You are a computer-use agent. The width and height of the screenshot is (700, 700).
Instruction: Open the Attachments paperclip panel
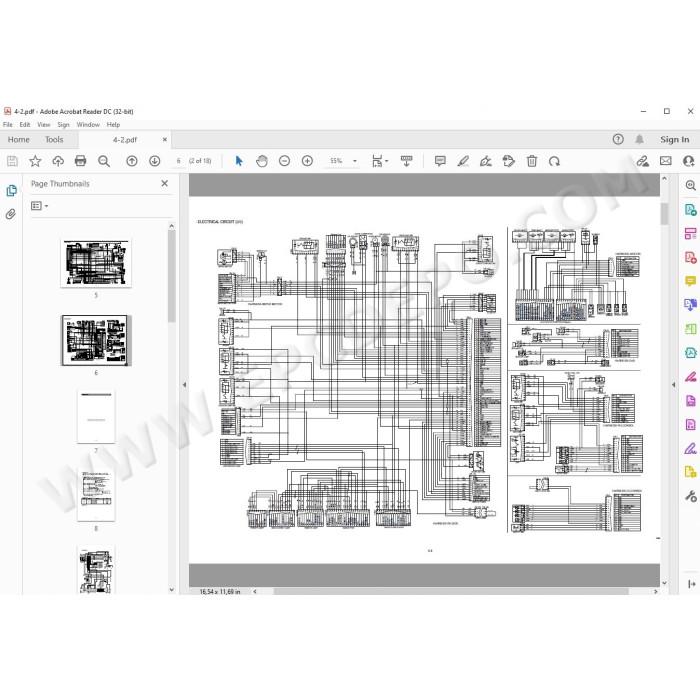coord(11,214)
